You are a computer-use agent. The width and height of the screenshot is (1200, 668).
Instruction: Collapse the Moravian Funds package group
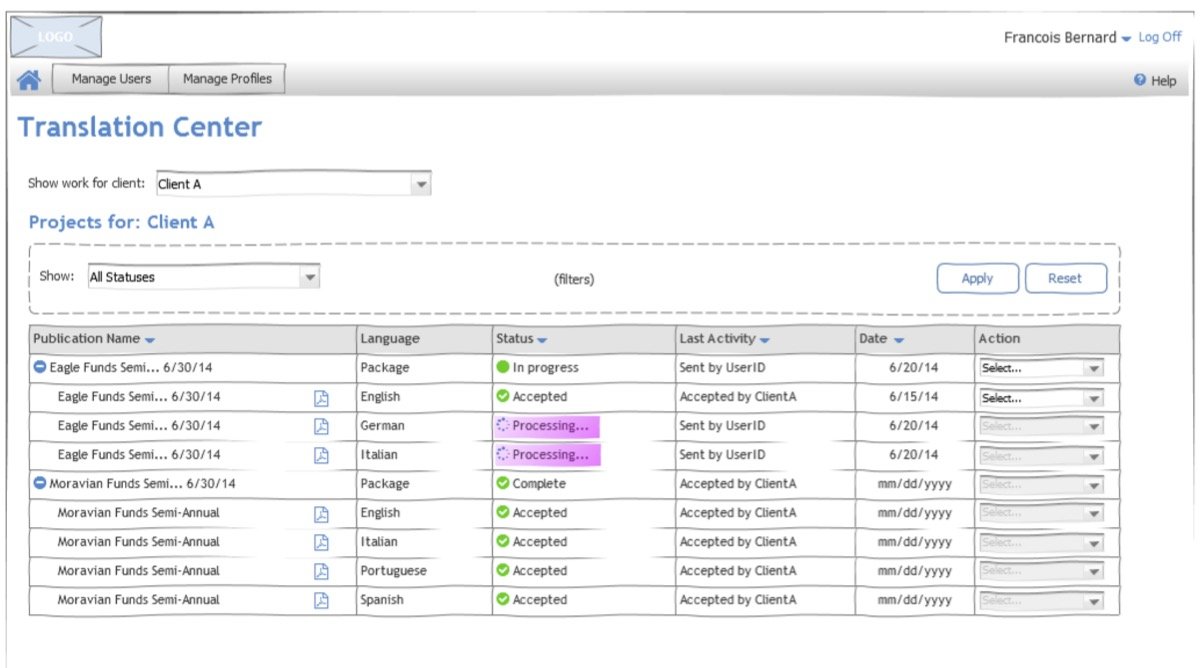40,483
